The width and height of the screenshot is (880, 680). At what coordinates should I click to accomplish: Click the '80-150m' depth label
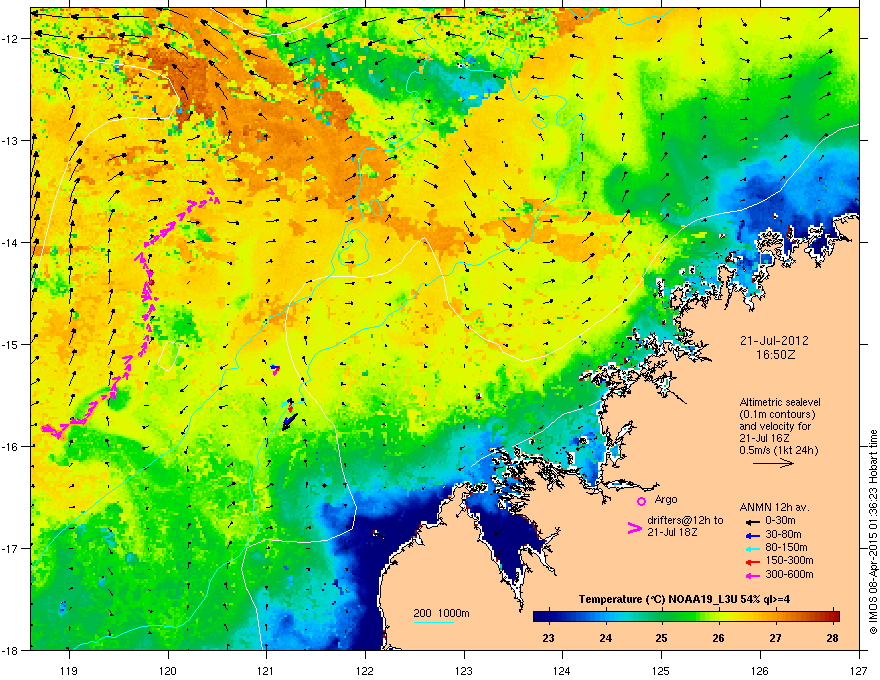pyautogui.click(x=786, y=547)
